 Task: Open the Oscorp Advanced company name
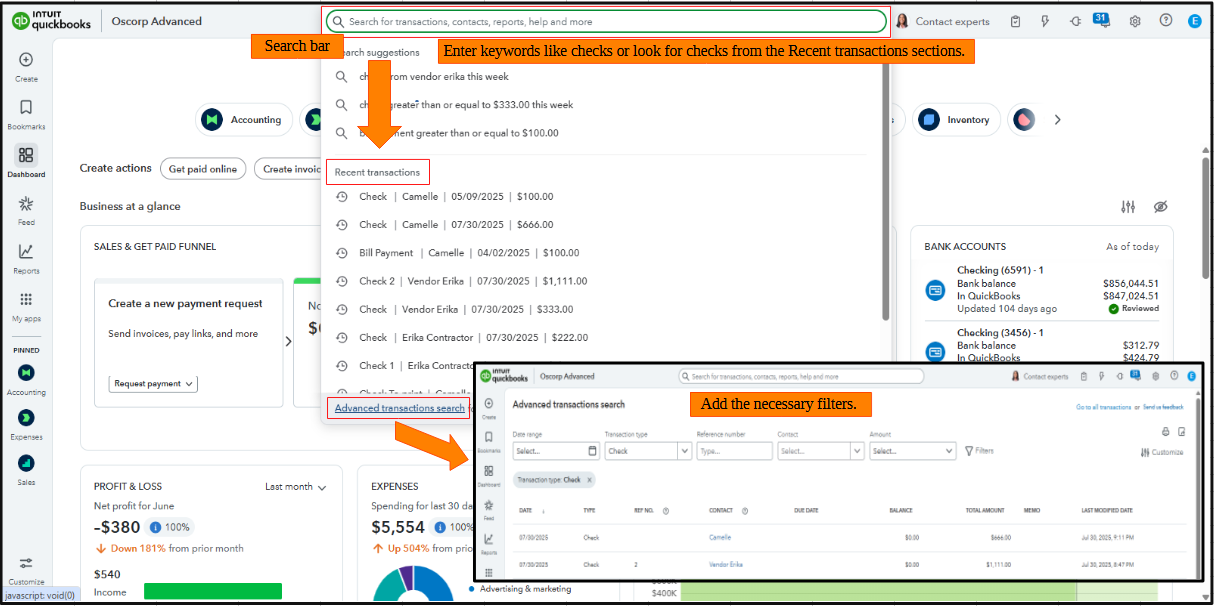coord(157,21)
